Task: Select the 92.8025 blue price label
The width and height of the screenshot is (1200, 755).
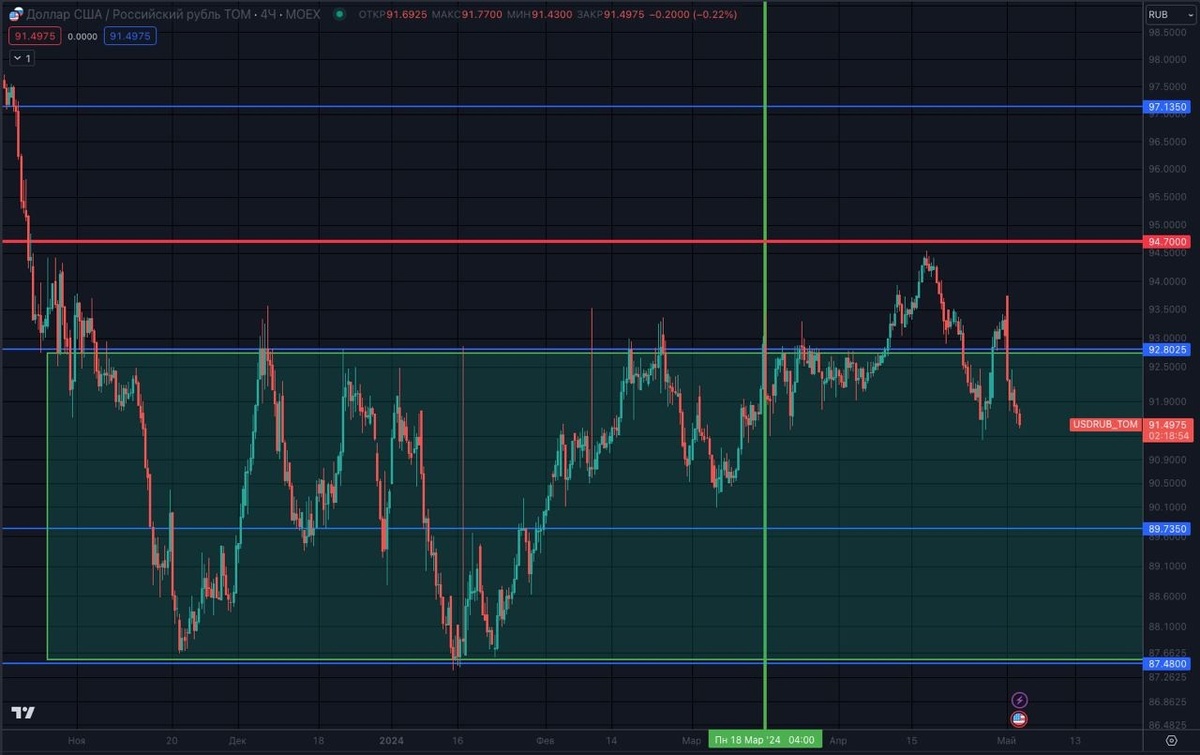Action: click(x=1168, y=350)
